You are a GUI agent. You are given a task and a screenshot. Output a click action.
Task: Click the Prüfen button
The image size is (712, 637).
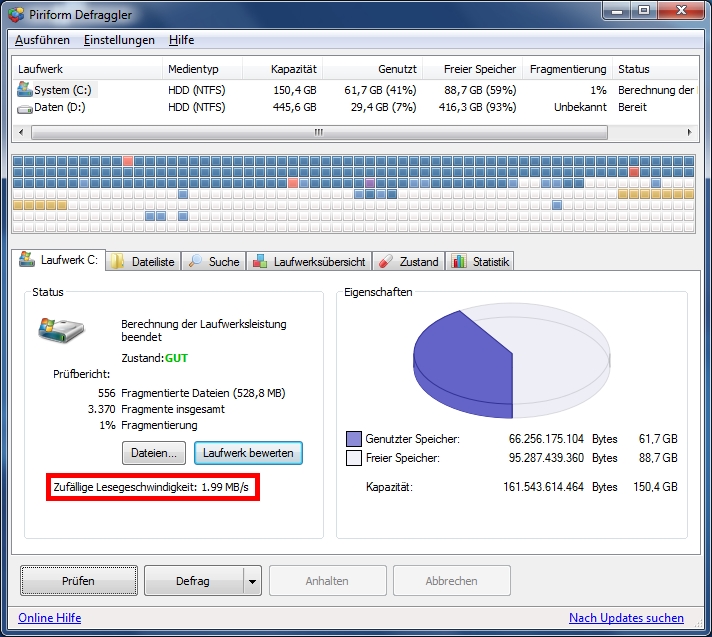click(79, 581)
